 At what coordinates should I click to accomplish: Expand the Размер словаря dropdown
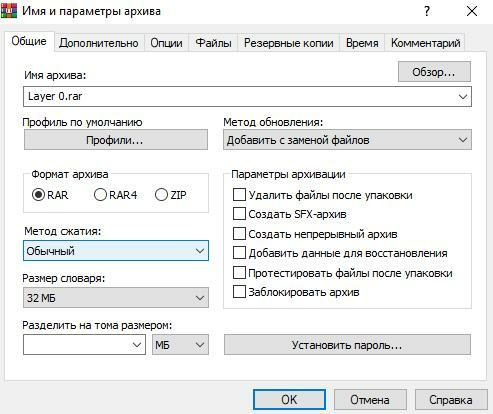tap(116, 298)
